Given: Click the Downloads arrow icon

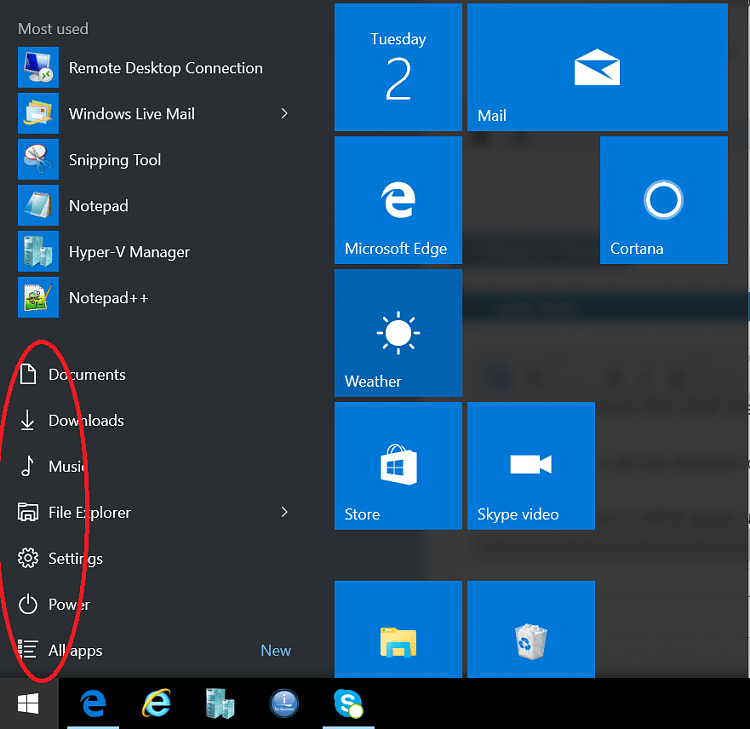Looking at the screenshot, I should [x=27, y=420].
